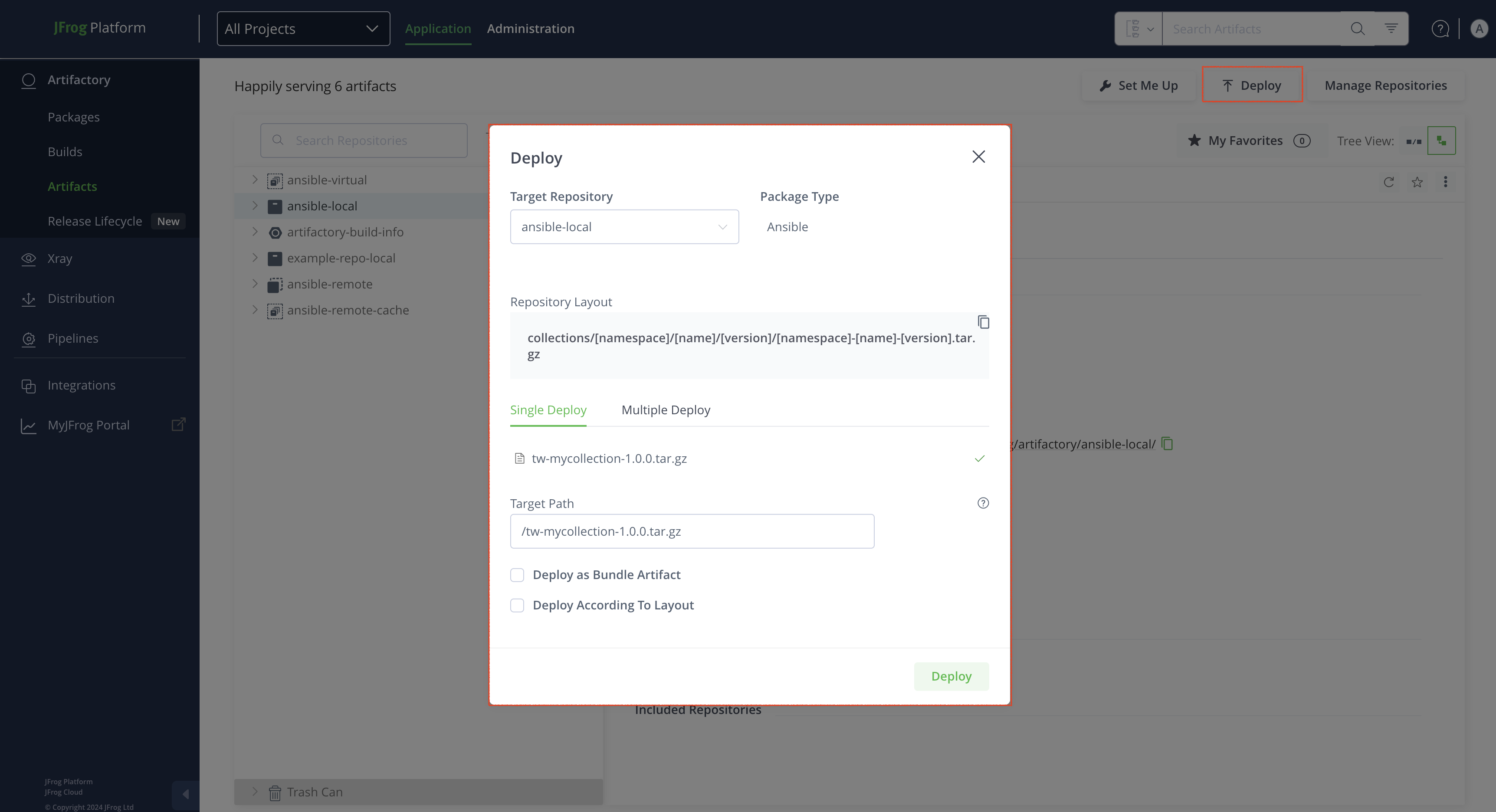Enable Deploy as Bundle Artifact

pos(517,575)
